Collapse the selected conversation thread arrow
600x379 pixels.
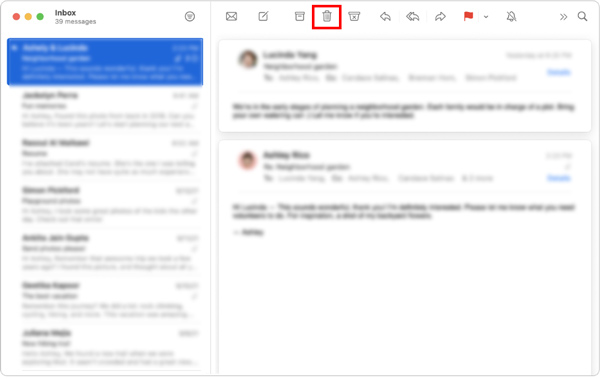click(15, 48)
